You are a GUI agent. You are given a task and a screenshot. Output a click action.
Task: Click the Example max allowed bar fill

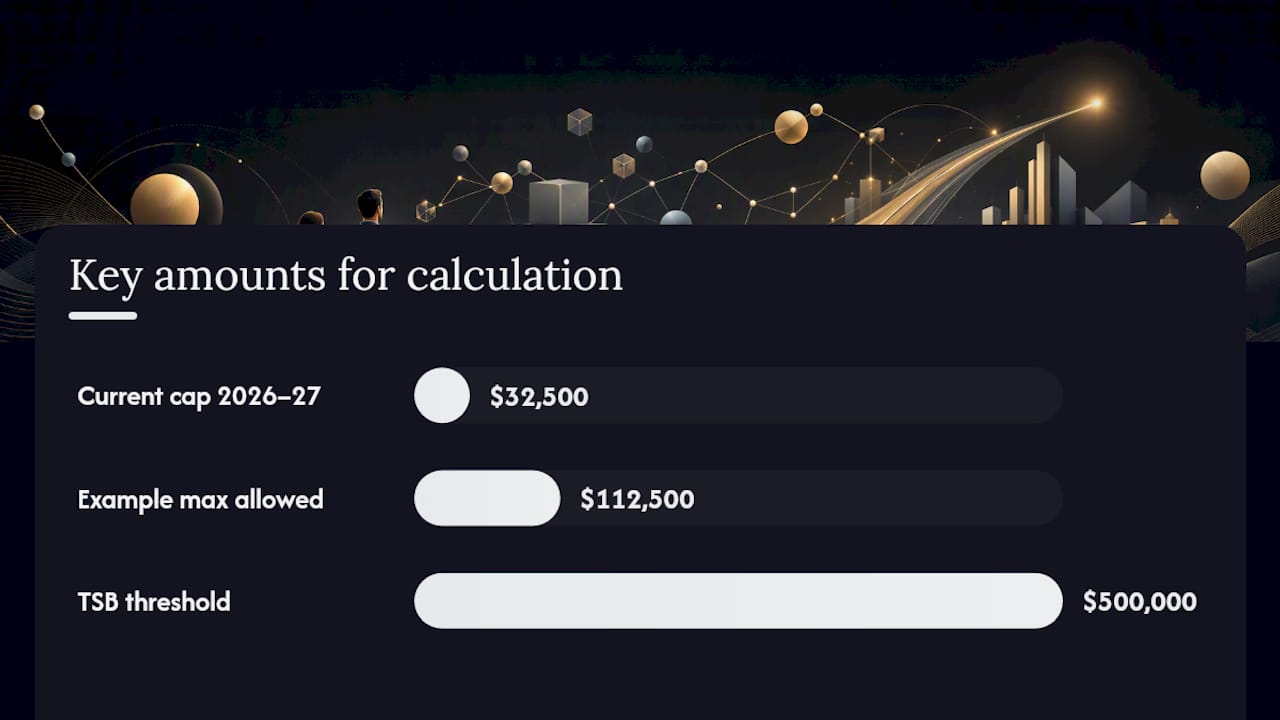tap(487, 498)
